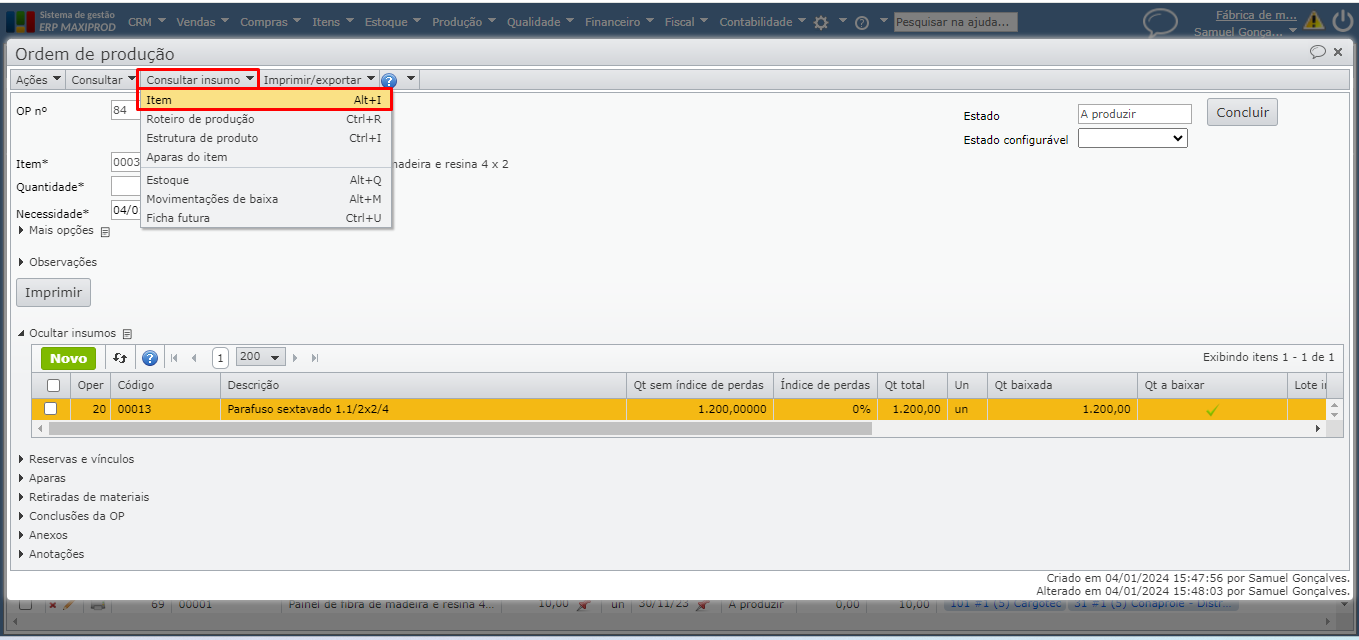
Task: Click the Qt baixada column header
Action: (x=1062, y=385)
